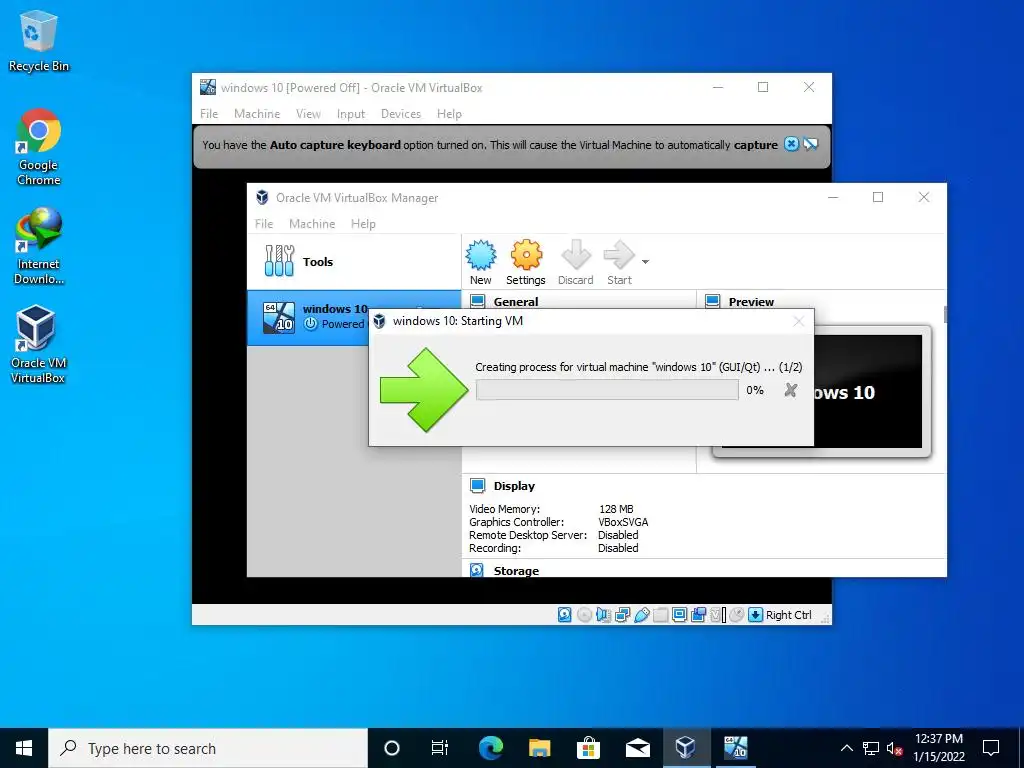This screenshot has height=768, width=1024.
Task: Click the hard disk activity status icon
Action: [x=565, y=615]
